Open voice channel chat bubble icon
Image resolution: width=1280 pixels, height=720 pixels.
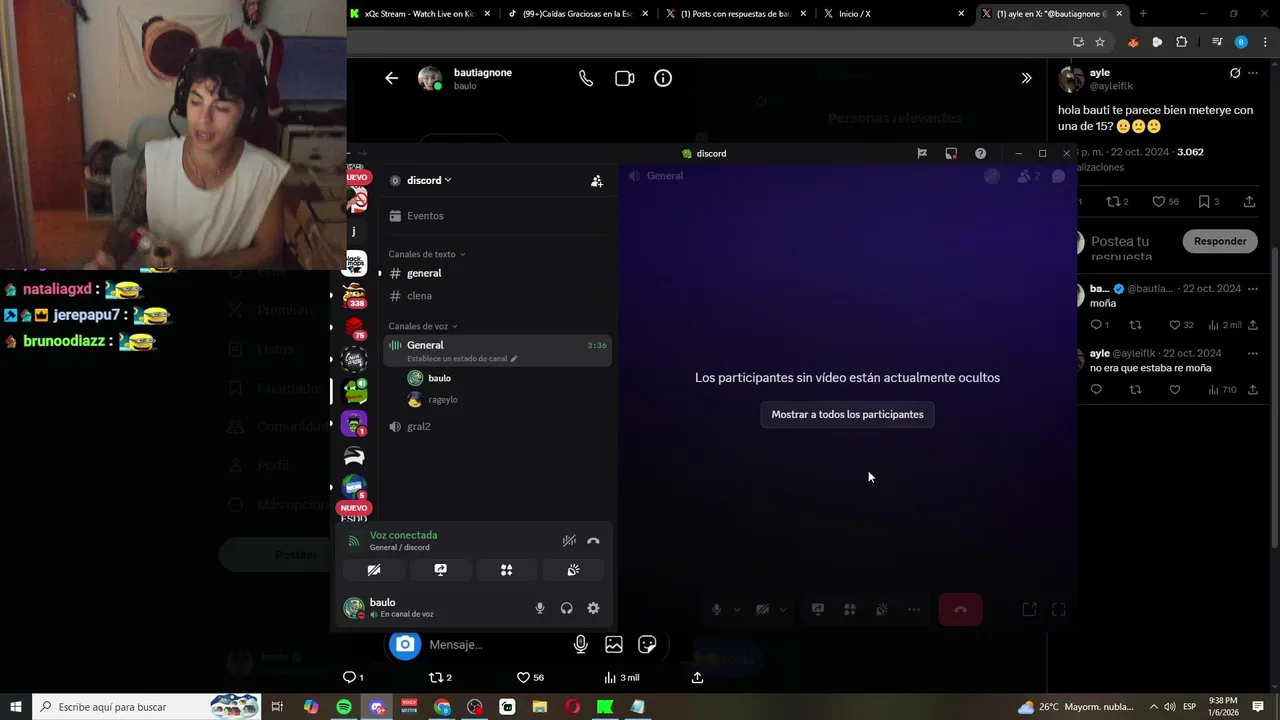pos(1059,176)
